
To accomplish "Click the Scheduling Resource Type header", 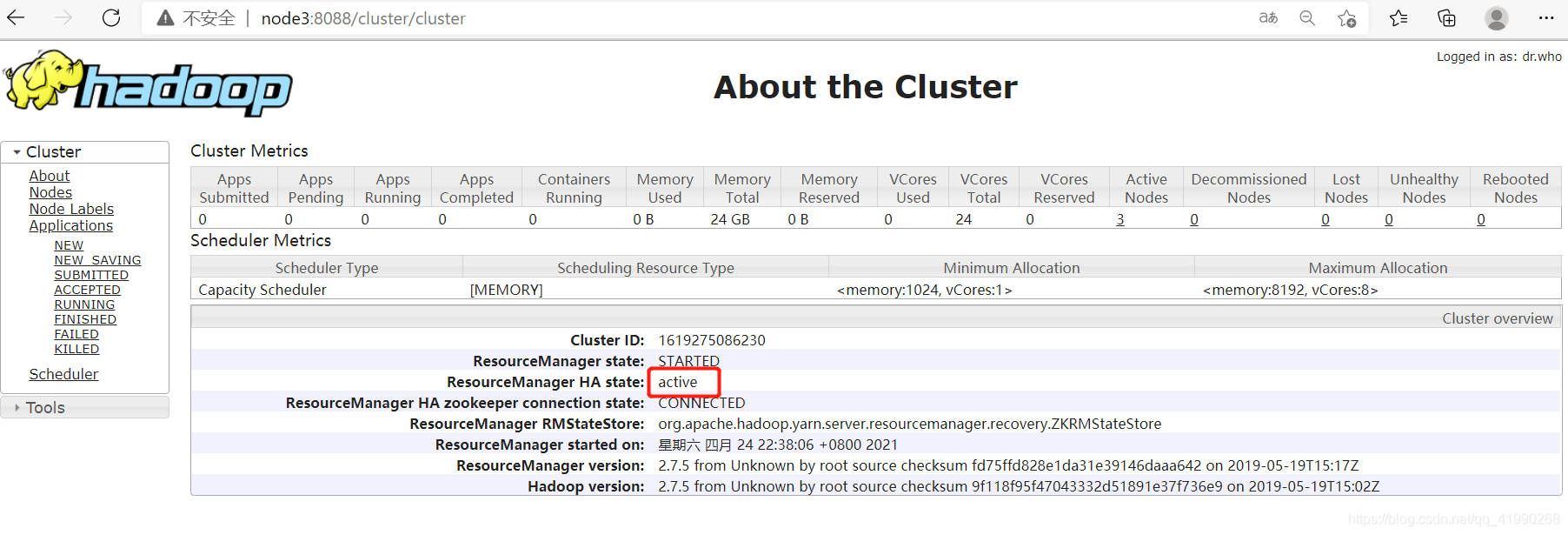I will click(646, 268).
